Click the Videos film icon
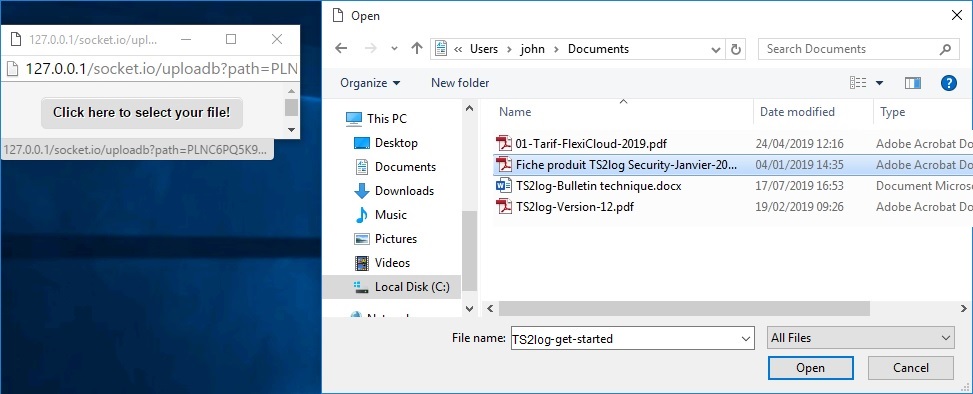 [362, 263]
